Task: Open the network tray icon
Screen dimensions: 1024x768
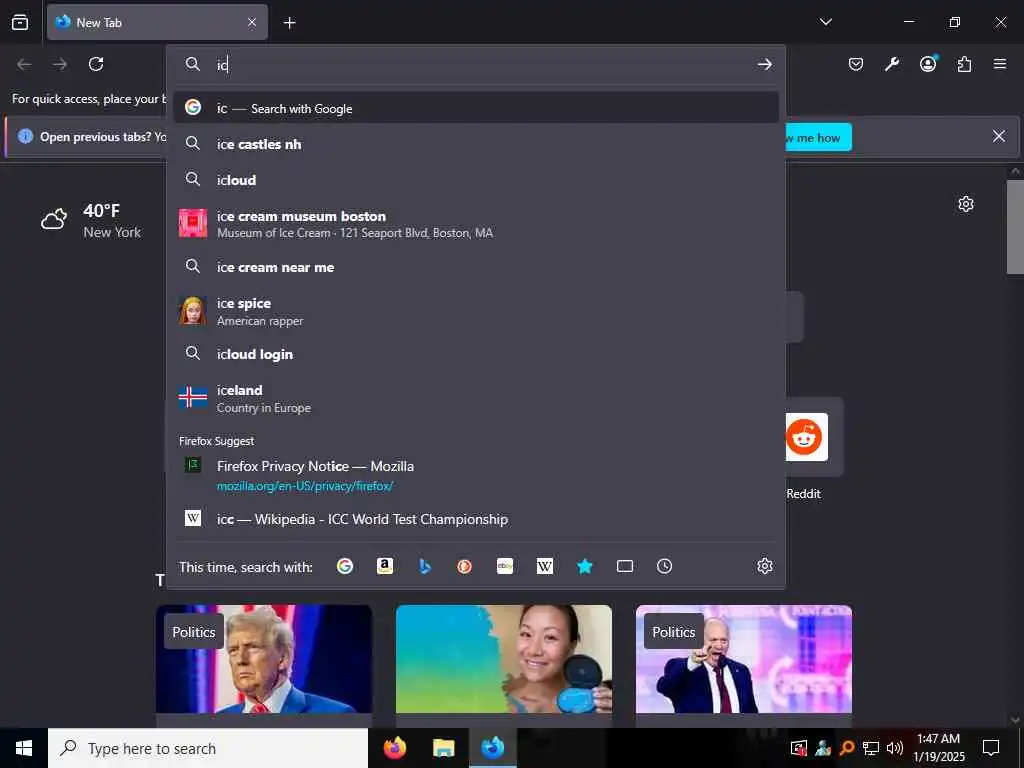Action: click(x=871, y=748)
